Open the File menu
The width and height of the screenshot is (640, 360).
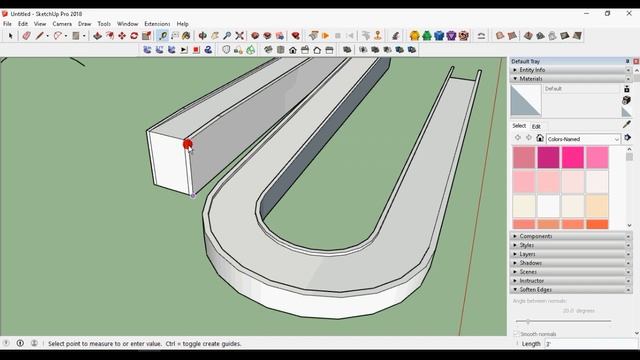[x=7, y=24]
